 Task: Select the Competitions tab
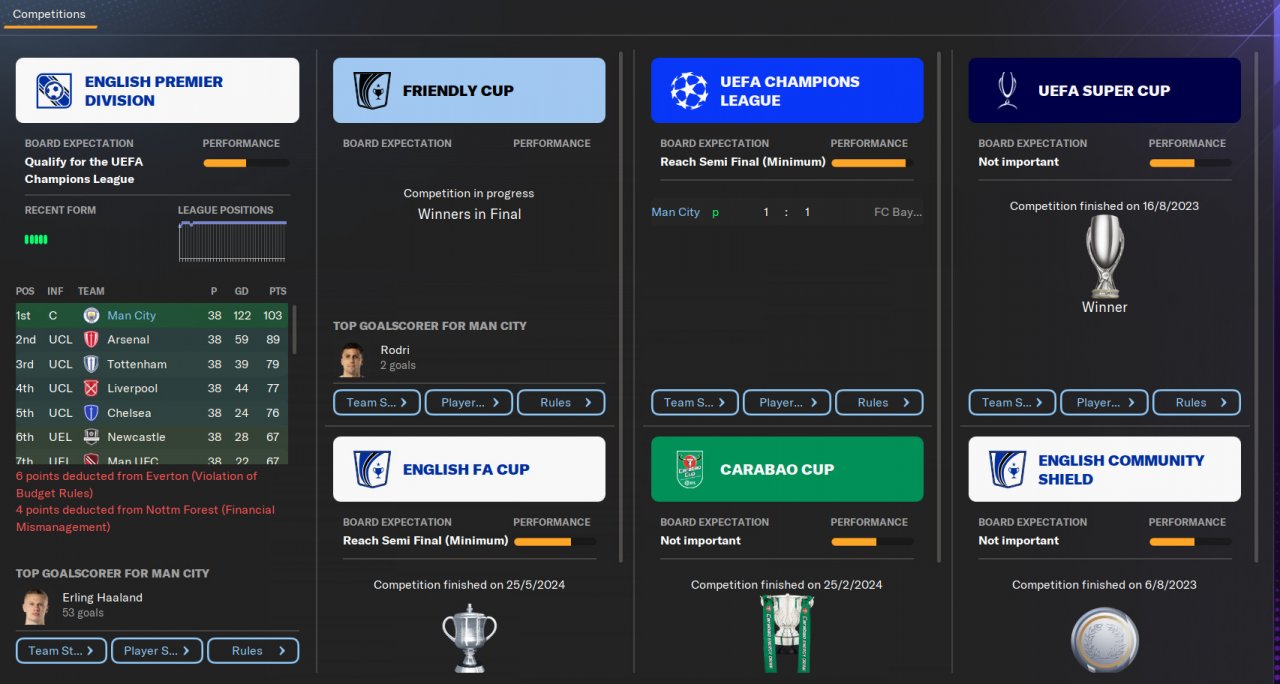49,14
